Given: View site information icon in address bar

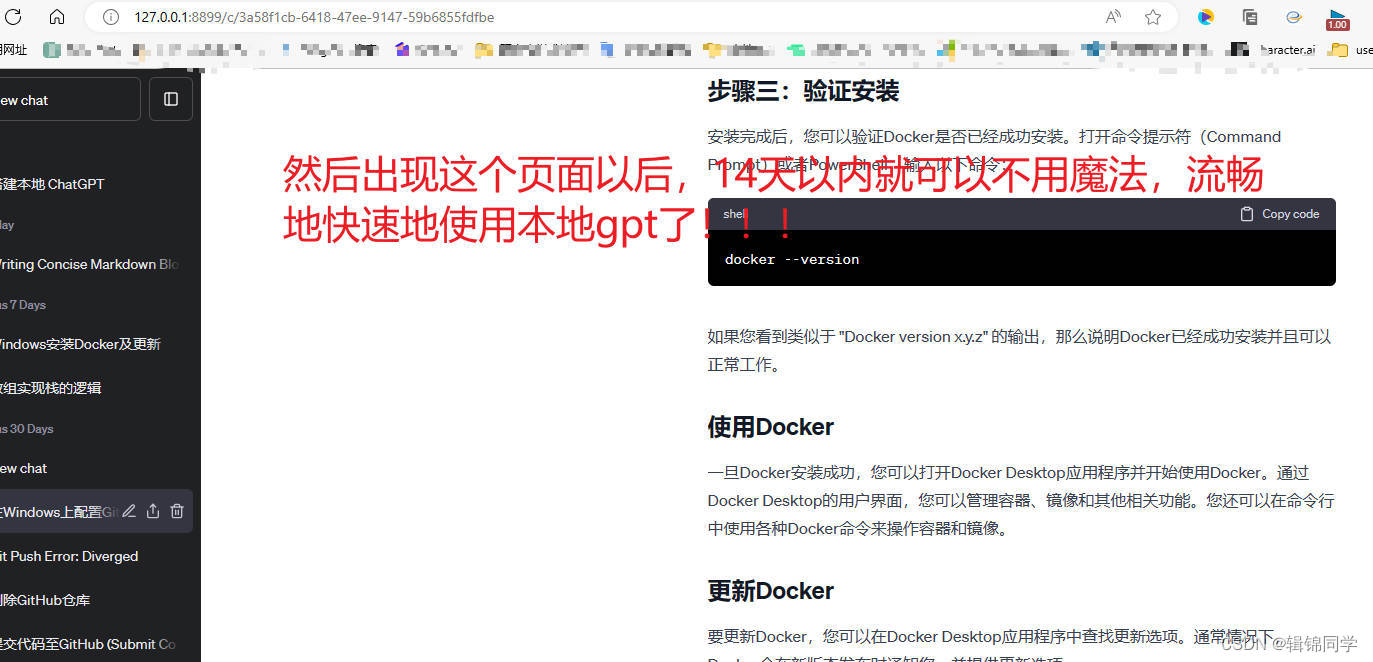Looking at the screenshot, I should pyautogui.click(x=111, y=17).
